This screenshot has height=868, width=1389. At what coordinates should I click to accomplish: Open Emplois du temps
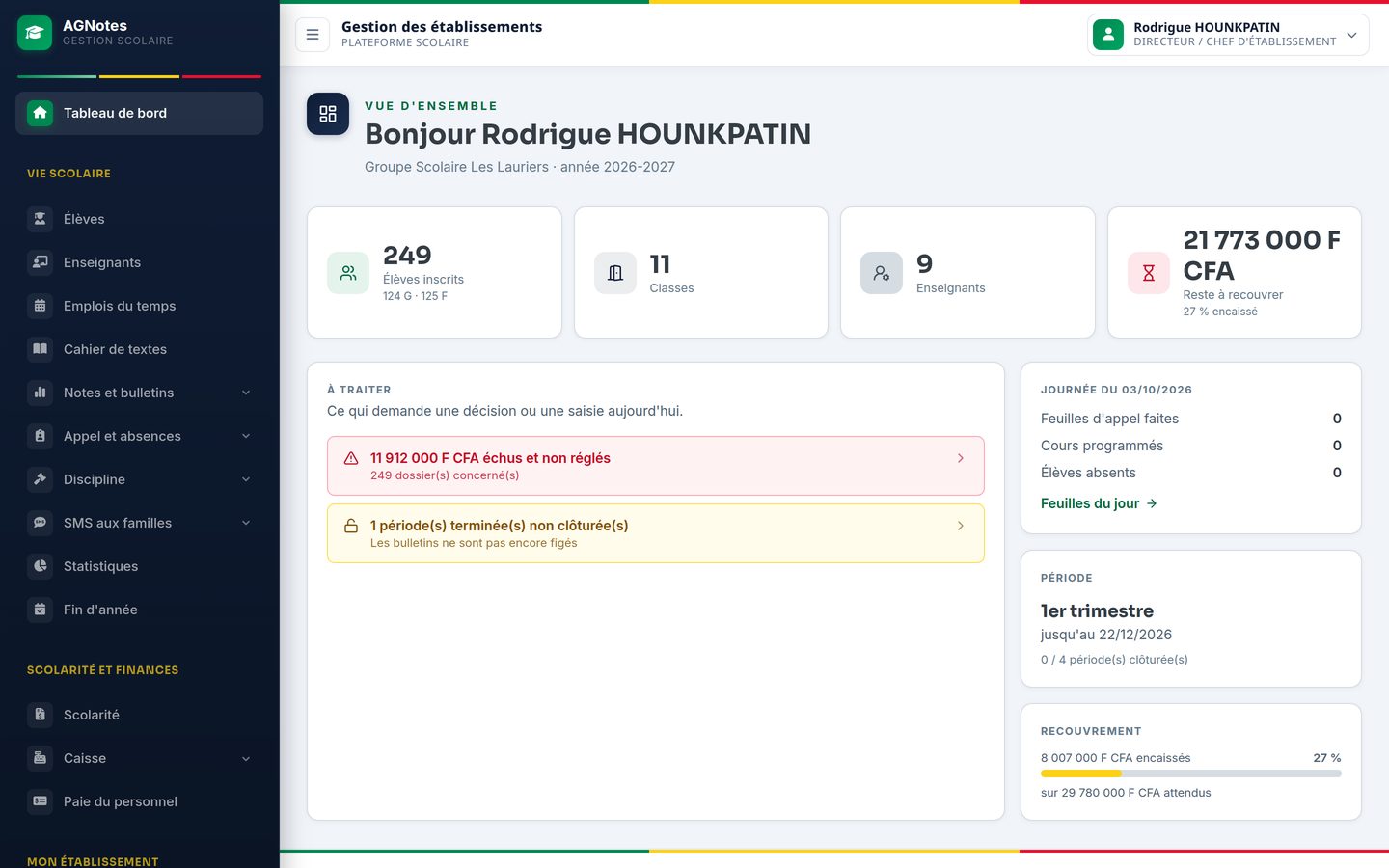click(x=139, y=306)
